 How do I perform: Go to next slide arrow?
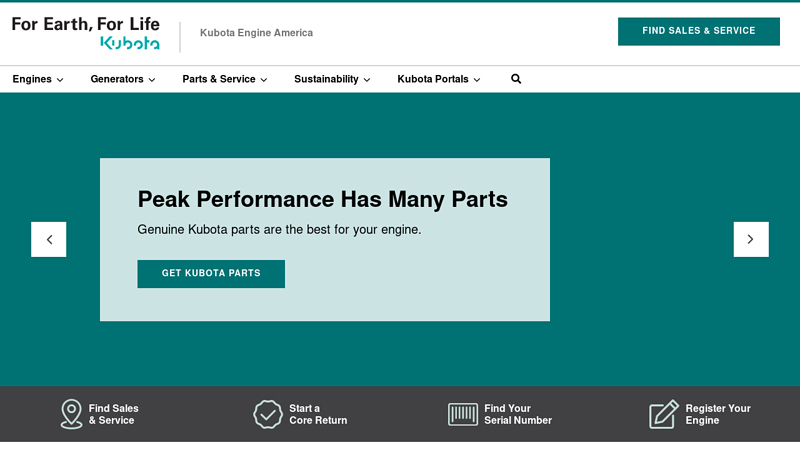751,239
